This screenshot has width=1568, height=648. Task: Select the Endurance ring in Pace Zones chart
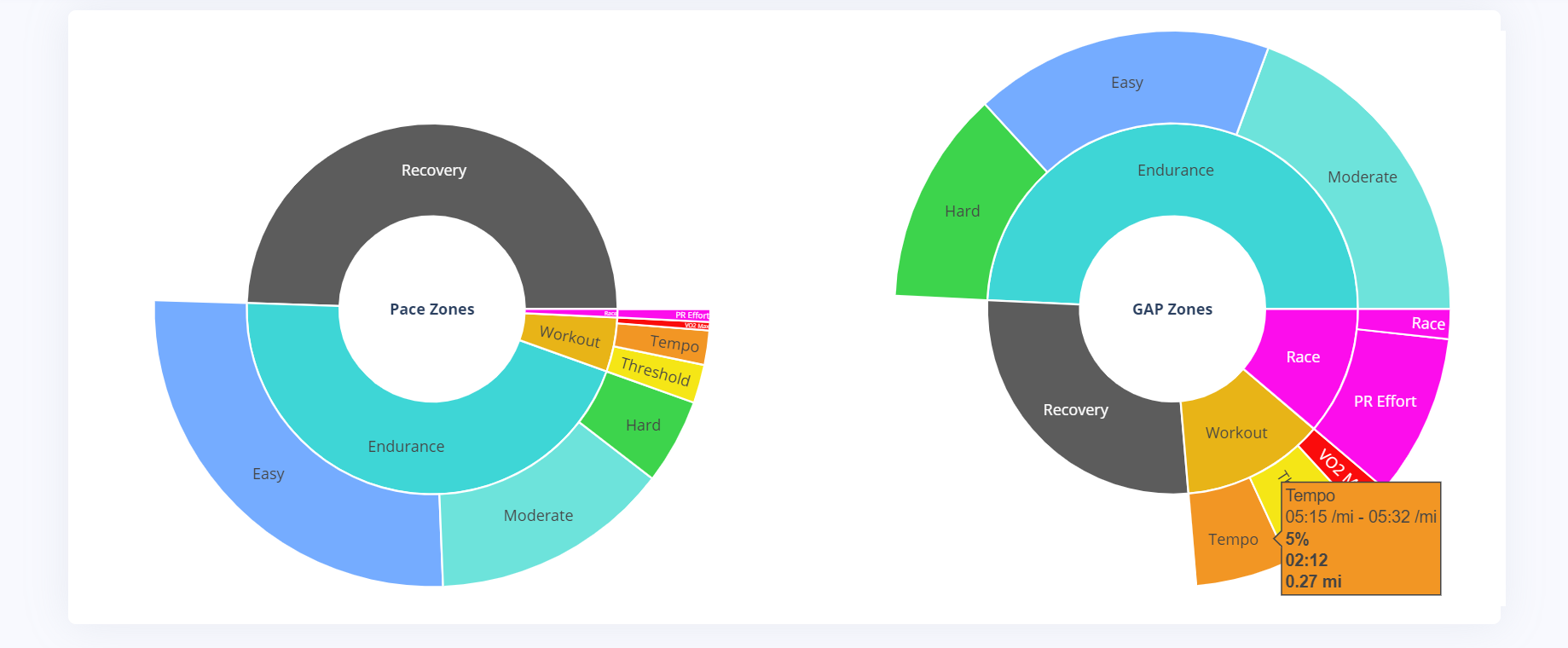(406, 445)
